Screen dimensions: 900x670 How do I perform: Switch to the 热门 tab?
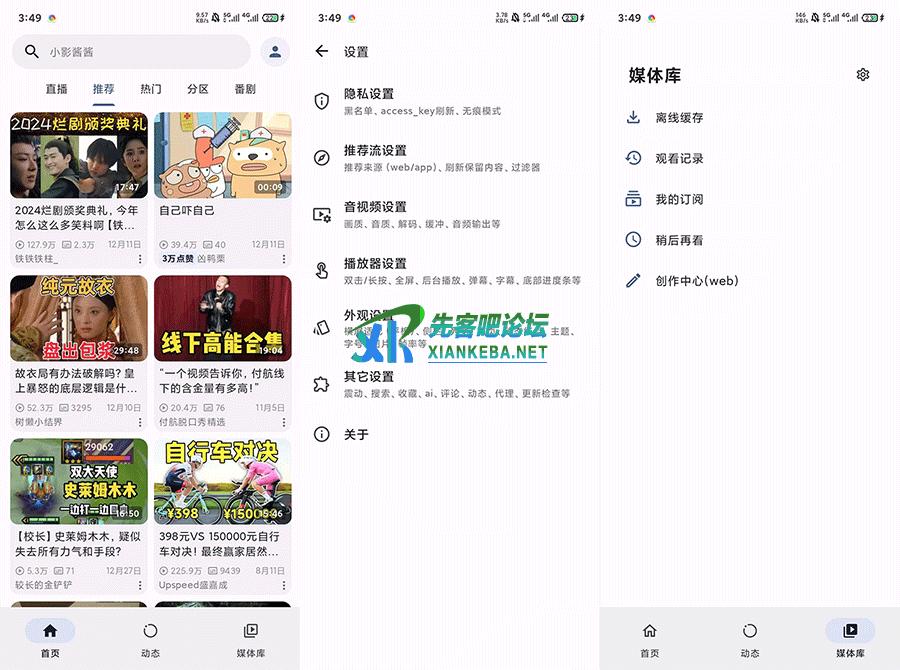tap(151, 89)
